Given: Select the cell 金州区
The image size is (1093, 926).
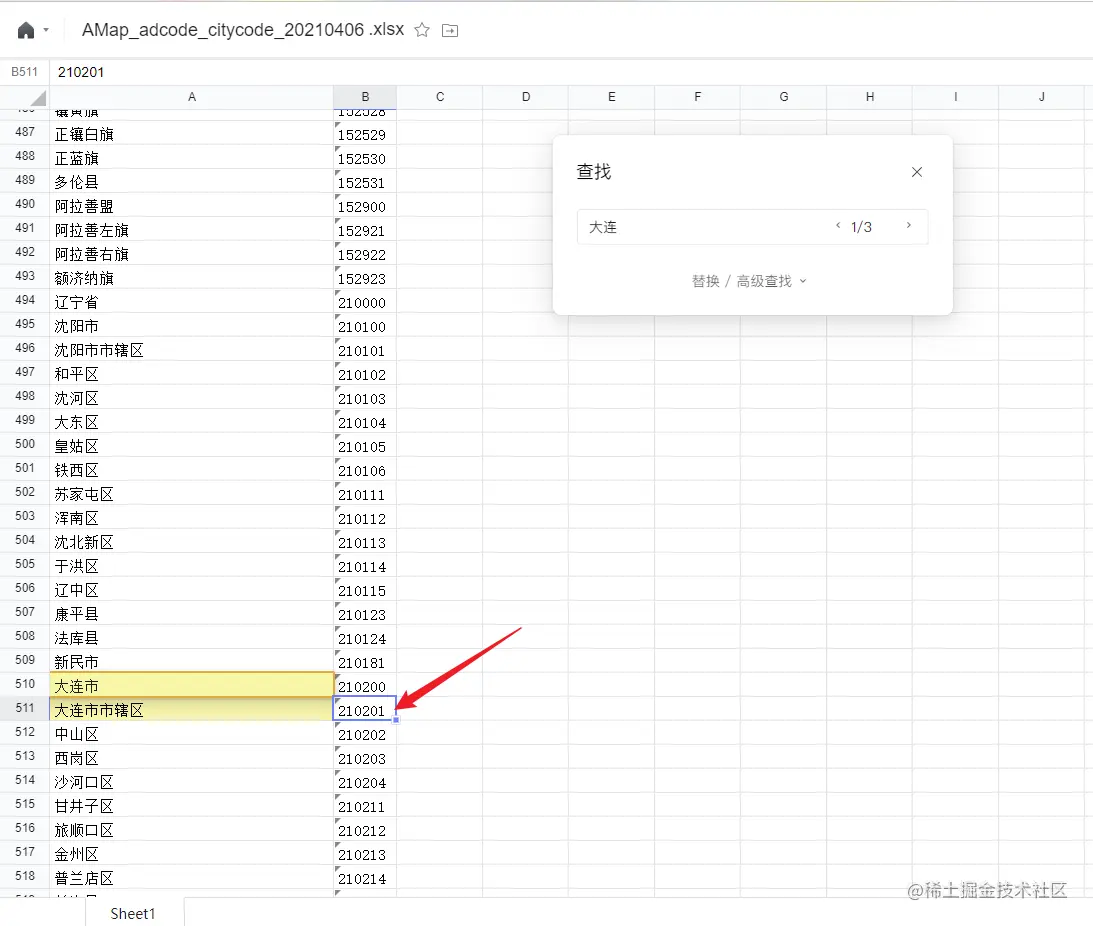Looking at the screenshot, I should tap(192, 854).
